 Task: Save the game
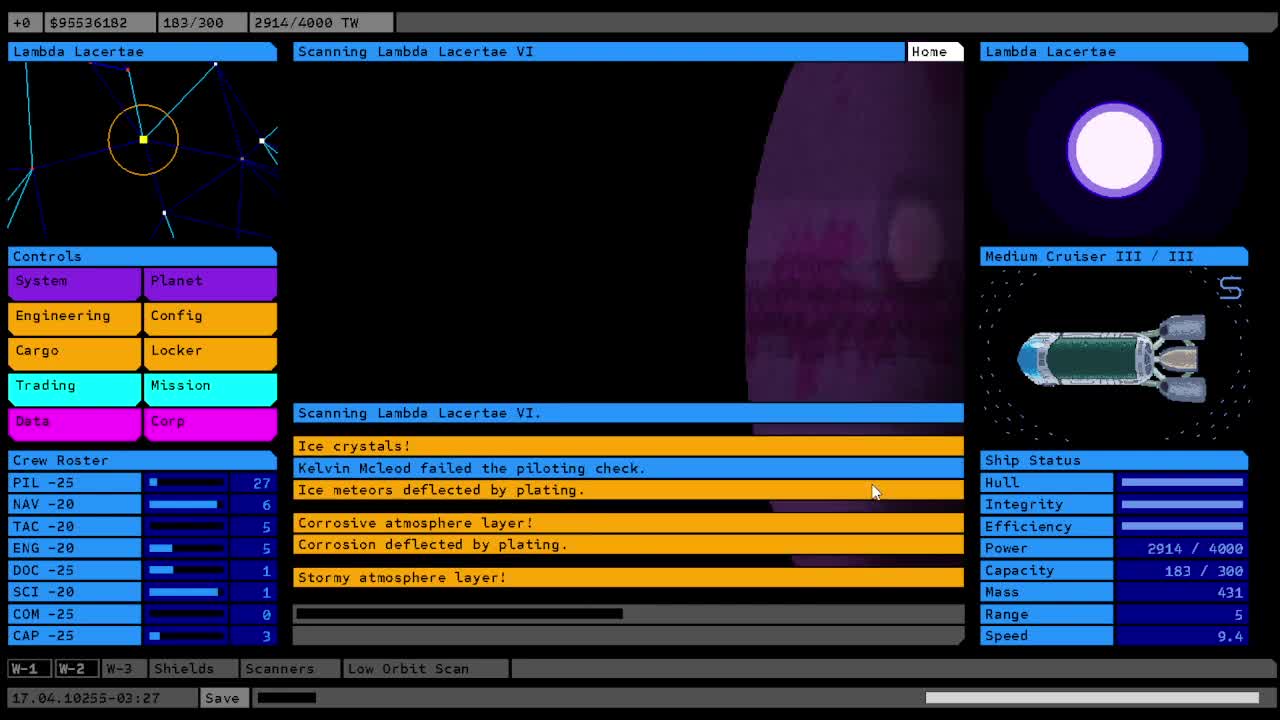(223, 697)
